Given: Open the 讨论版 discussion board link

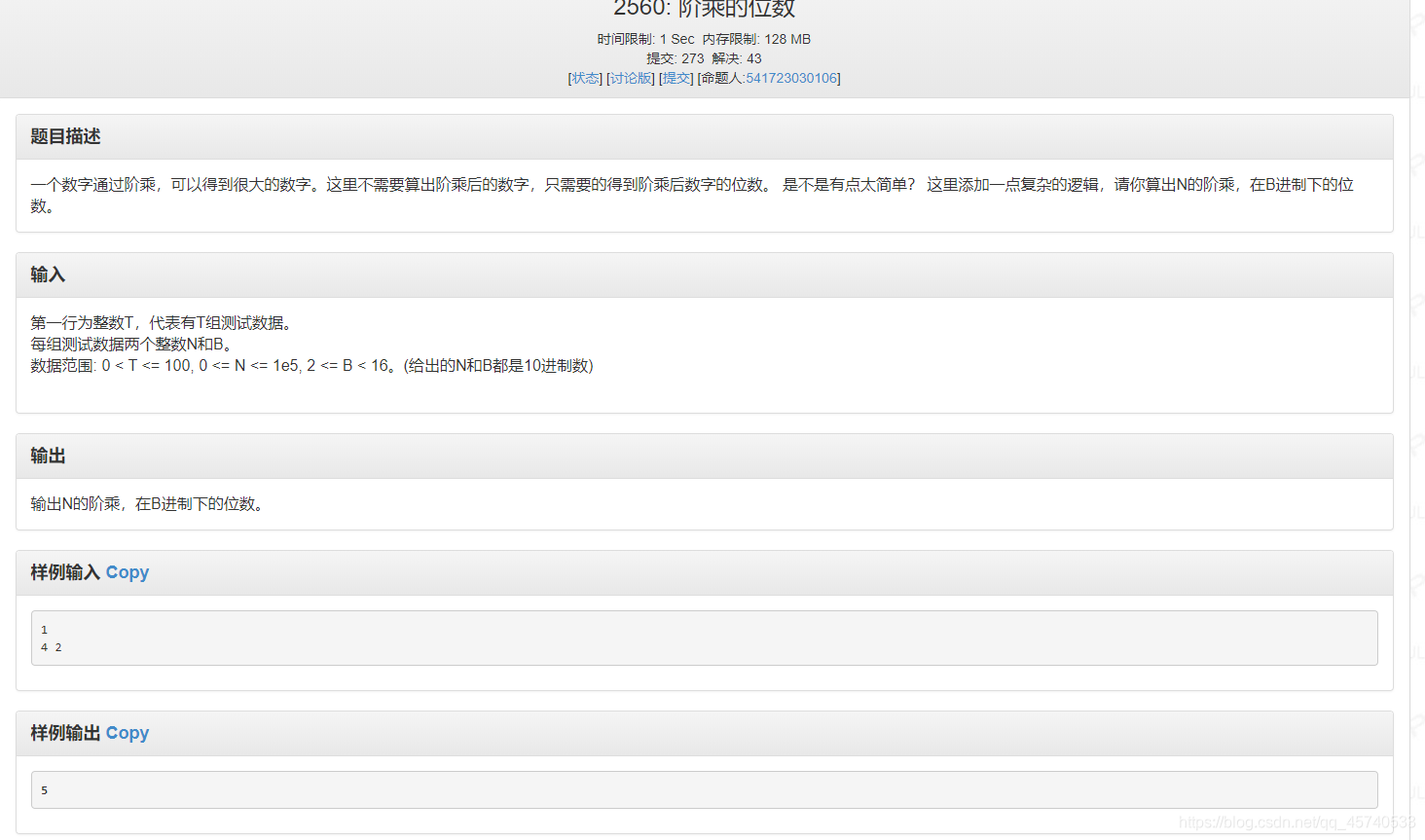Looking at the screenshot, I should (631, 78).
